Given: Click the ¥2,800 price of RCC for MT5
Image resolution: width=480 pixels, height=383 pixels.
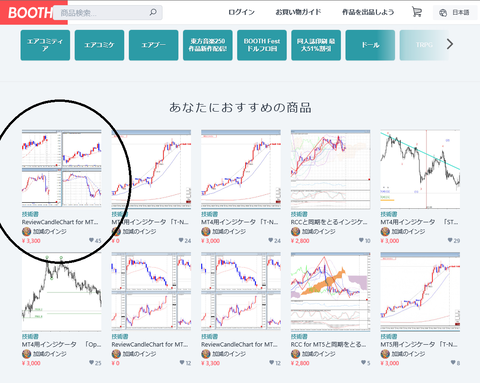Looking at the screenshot, I should pos(300,363).
